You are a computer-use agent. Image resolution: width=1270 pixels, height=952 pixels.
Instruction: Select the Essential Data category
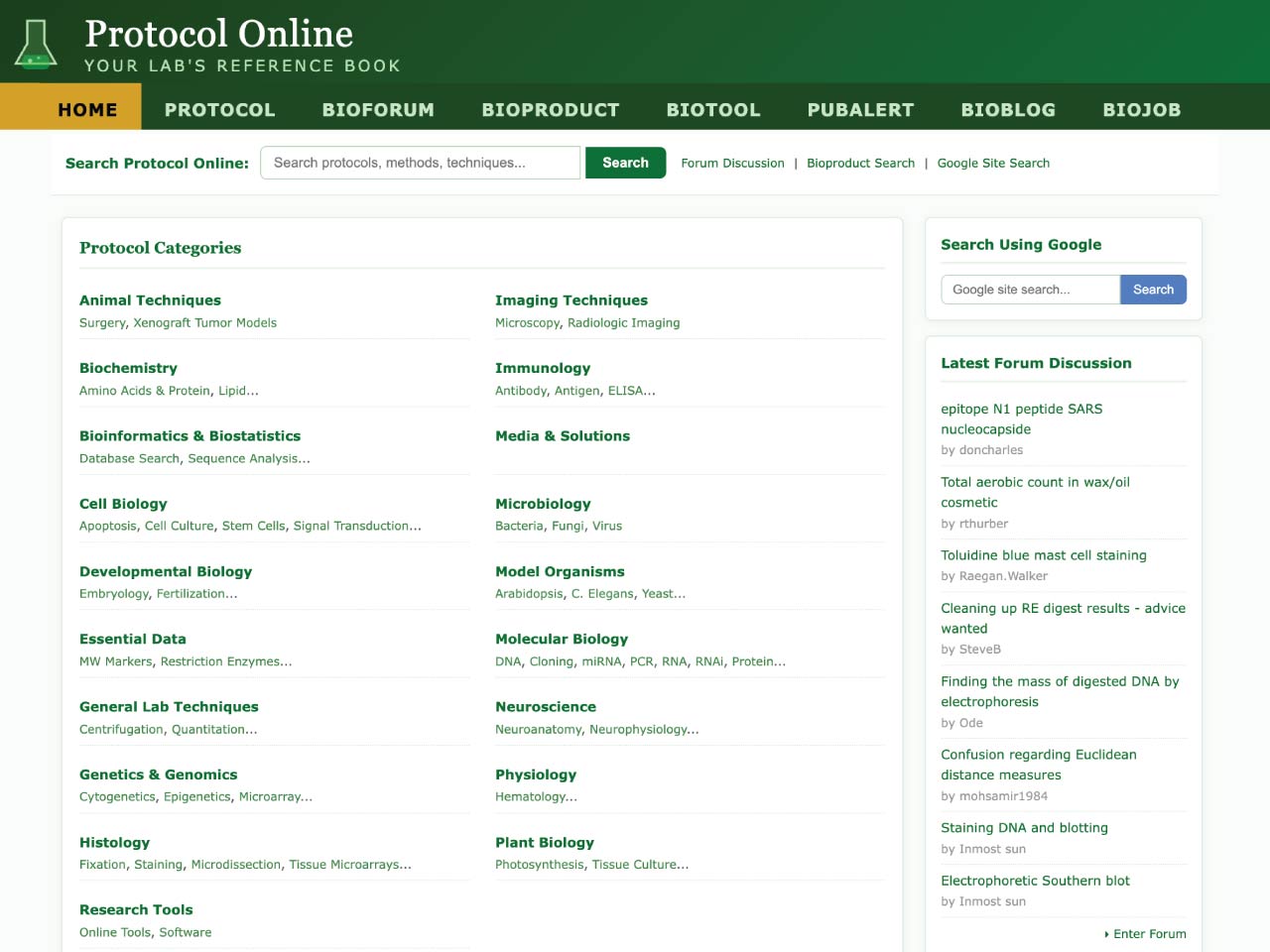pyautogui.click(x=133, y=639)
